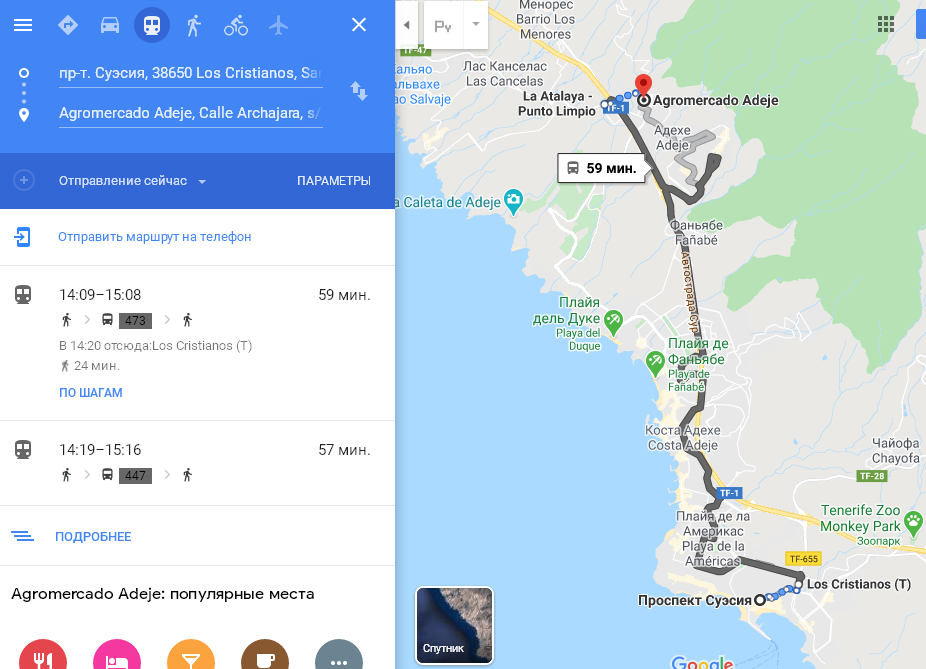Open 'ПО ШАГАМ' step-by-step directions
This screenshot has width=926, height=669.
pyautogui.click(x=91, y=393)
